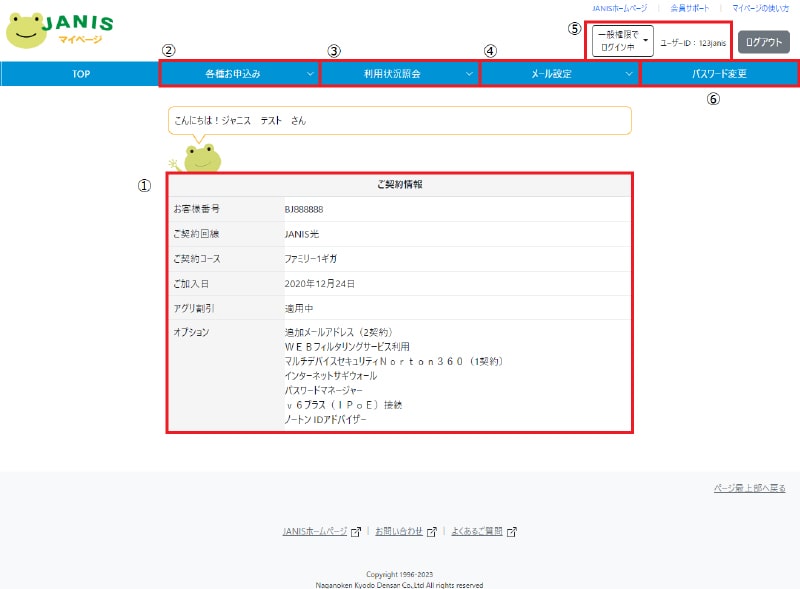Screen dimensions: 800x589
Task: Open the footer JANISホームページ link
Action: point(314,532)
